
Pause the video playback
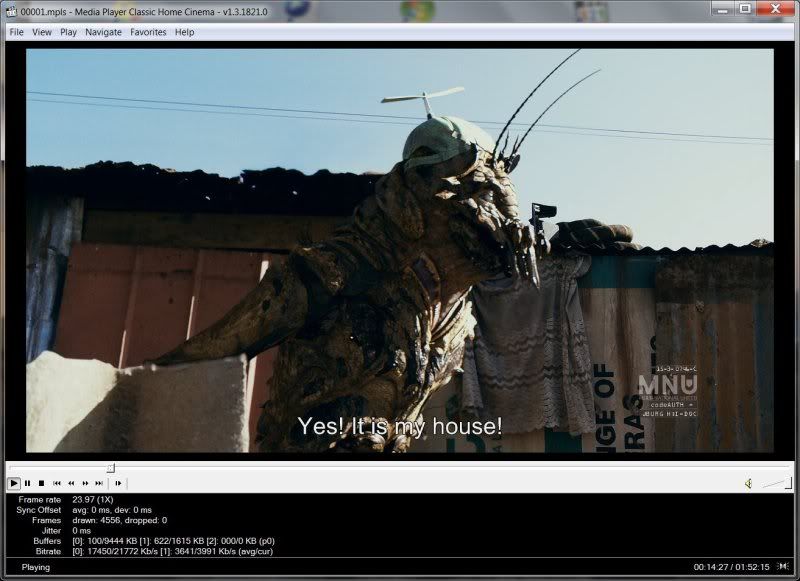(28, 483)
